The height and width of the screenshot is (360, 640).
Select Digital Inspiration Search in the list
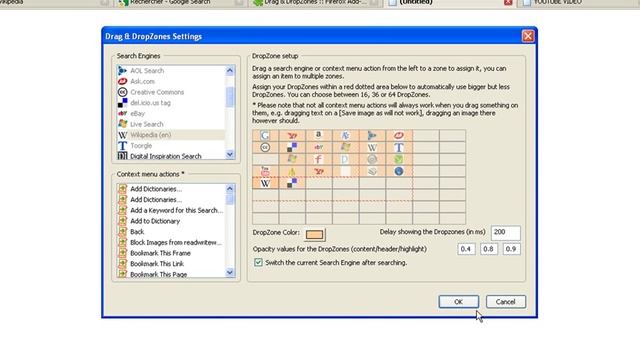coord(170,156)
